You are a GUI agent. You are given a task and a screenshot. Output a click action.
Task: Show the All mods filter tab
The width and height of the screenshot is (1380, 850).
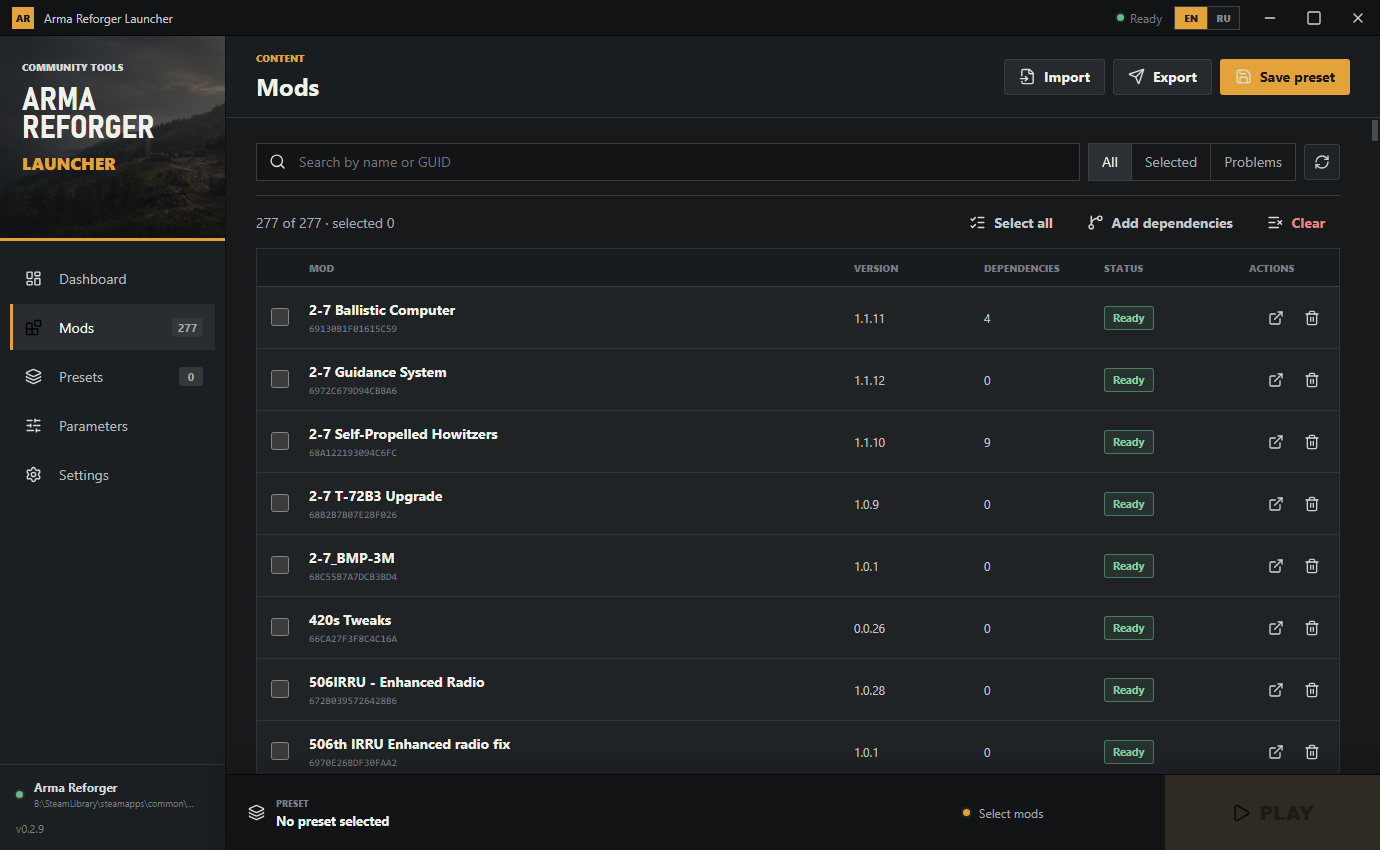click(x=1110, y=162)
